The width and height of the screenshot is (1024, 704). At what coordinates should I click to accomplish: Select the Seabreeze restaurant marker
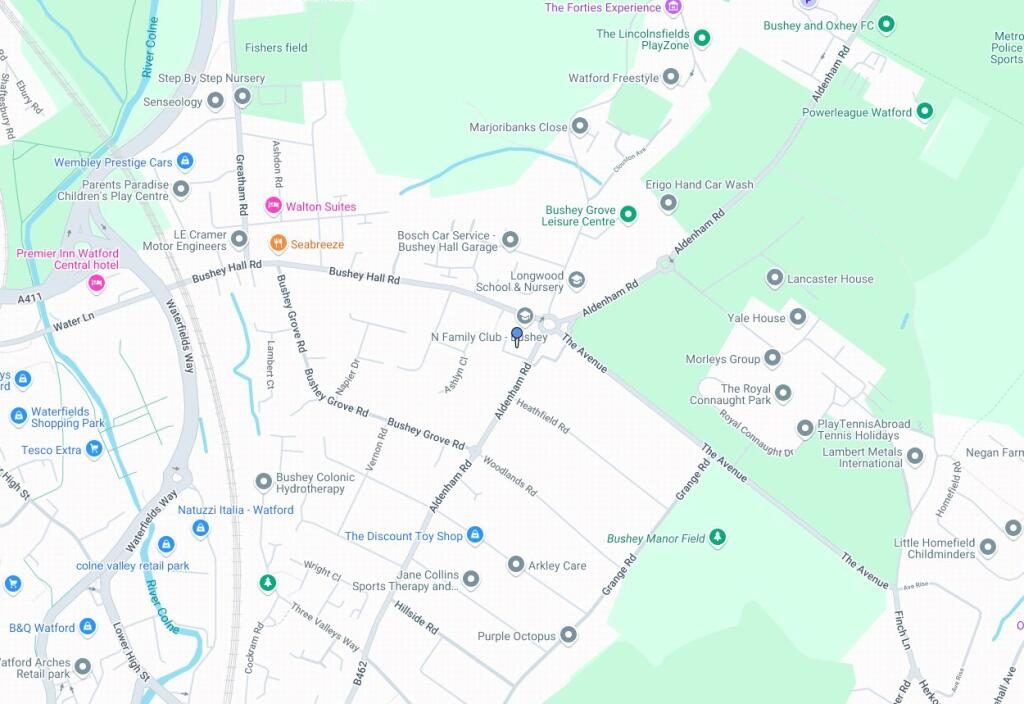[x=278, y=243]
